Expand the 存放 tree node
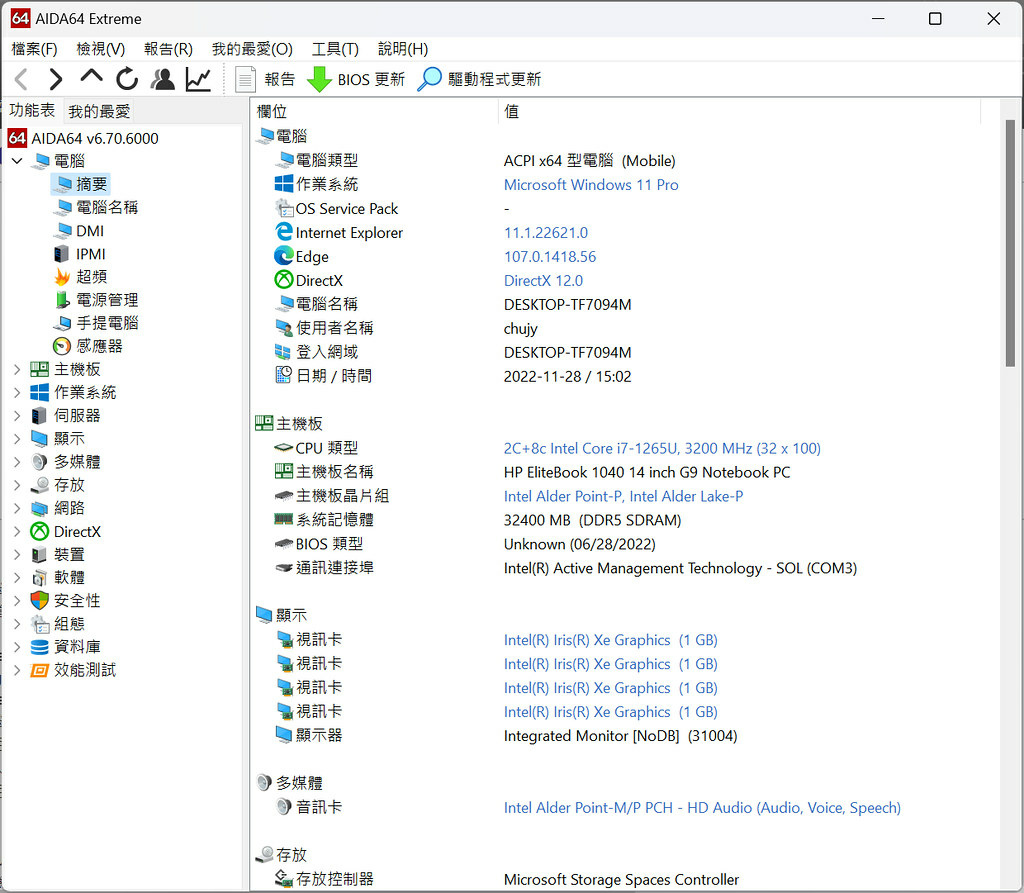Image resolution: width=1024 pixels, height=893 pixels. point(18,485)
